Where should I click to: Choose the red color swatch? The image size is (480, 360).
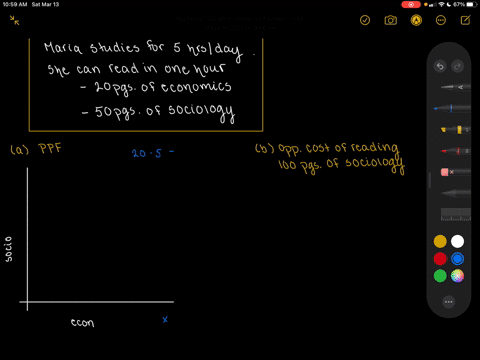[440, 259]
